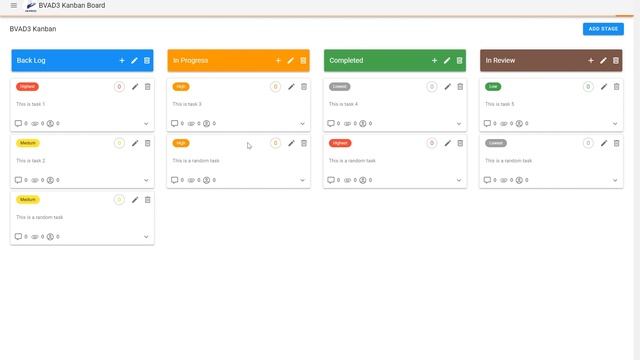Click the ADD STAGE button
The height and width of the screenshot is (360, 640).
click(x=603, y=29)
